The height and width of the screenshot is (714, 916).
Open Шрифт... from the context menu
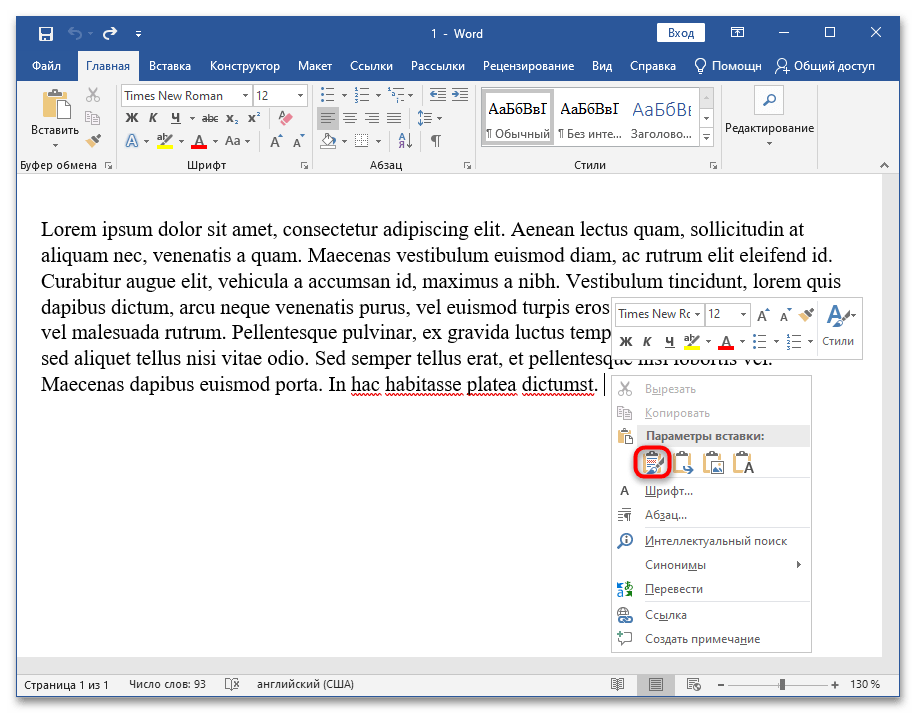(x=668, y=491)
